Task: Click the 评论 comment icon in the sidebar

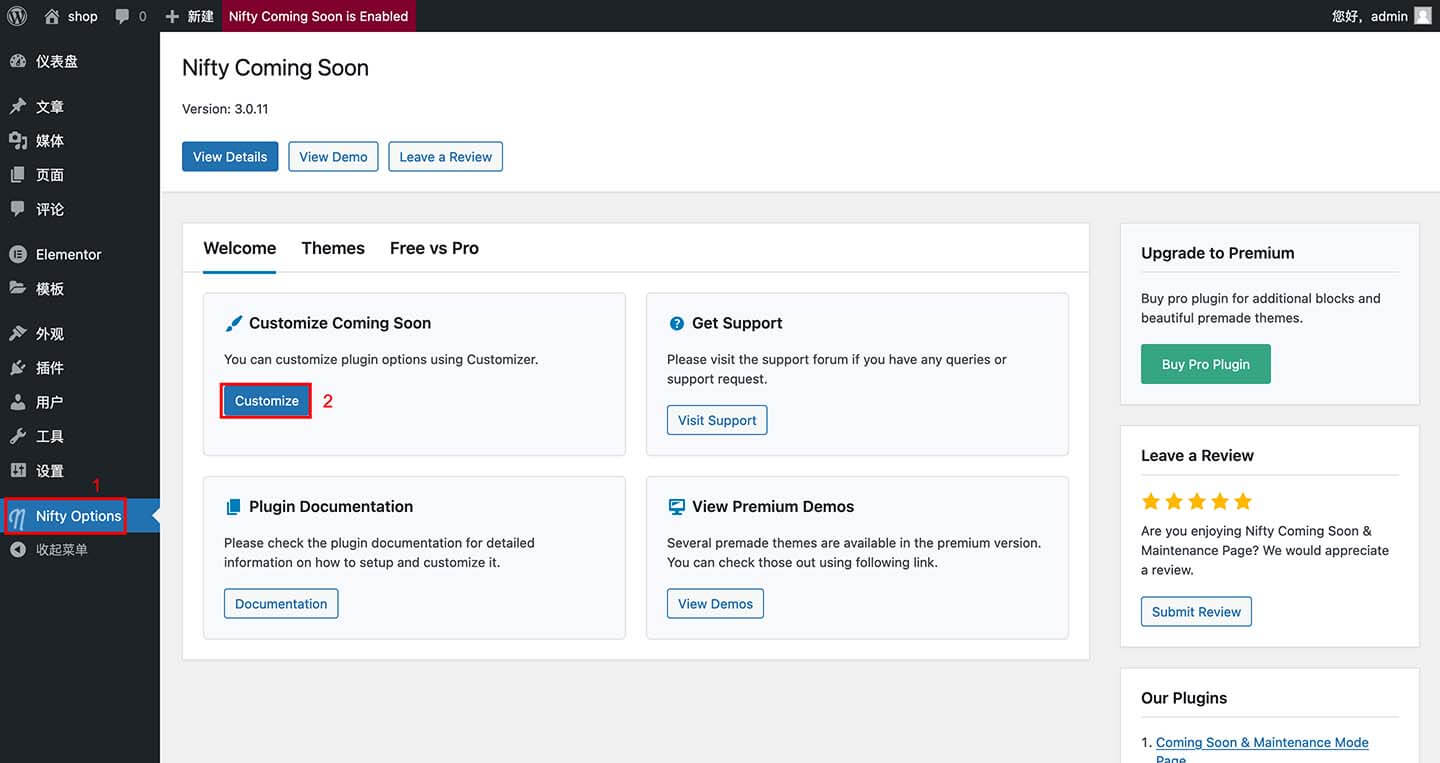Action: click(18, 209)
